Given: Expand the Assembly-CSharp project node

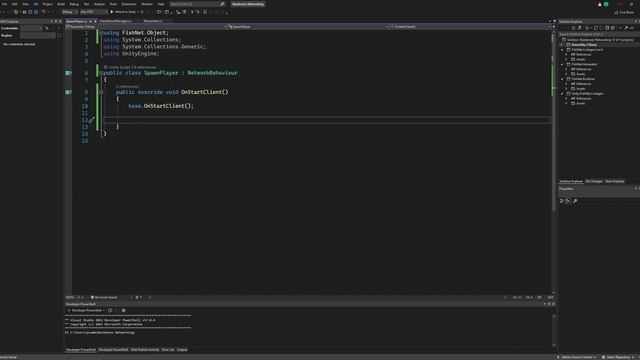Looking at the screenshot, I should coord(562,45).
